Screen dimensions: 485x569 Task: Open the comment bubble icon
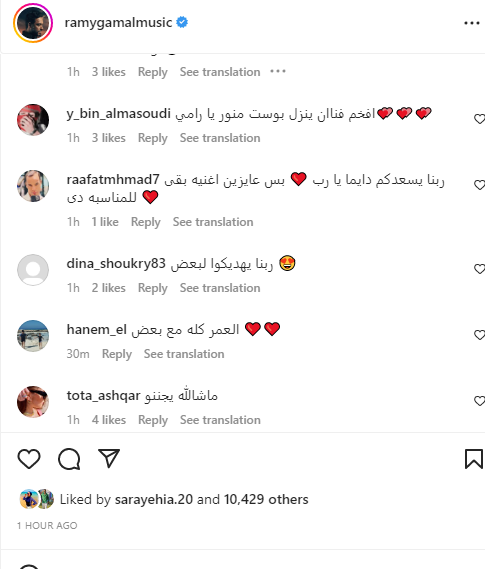[x=69, y=459]
